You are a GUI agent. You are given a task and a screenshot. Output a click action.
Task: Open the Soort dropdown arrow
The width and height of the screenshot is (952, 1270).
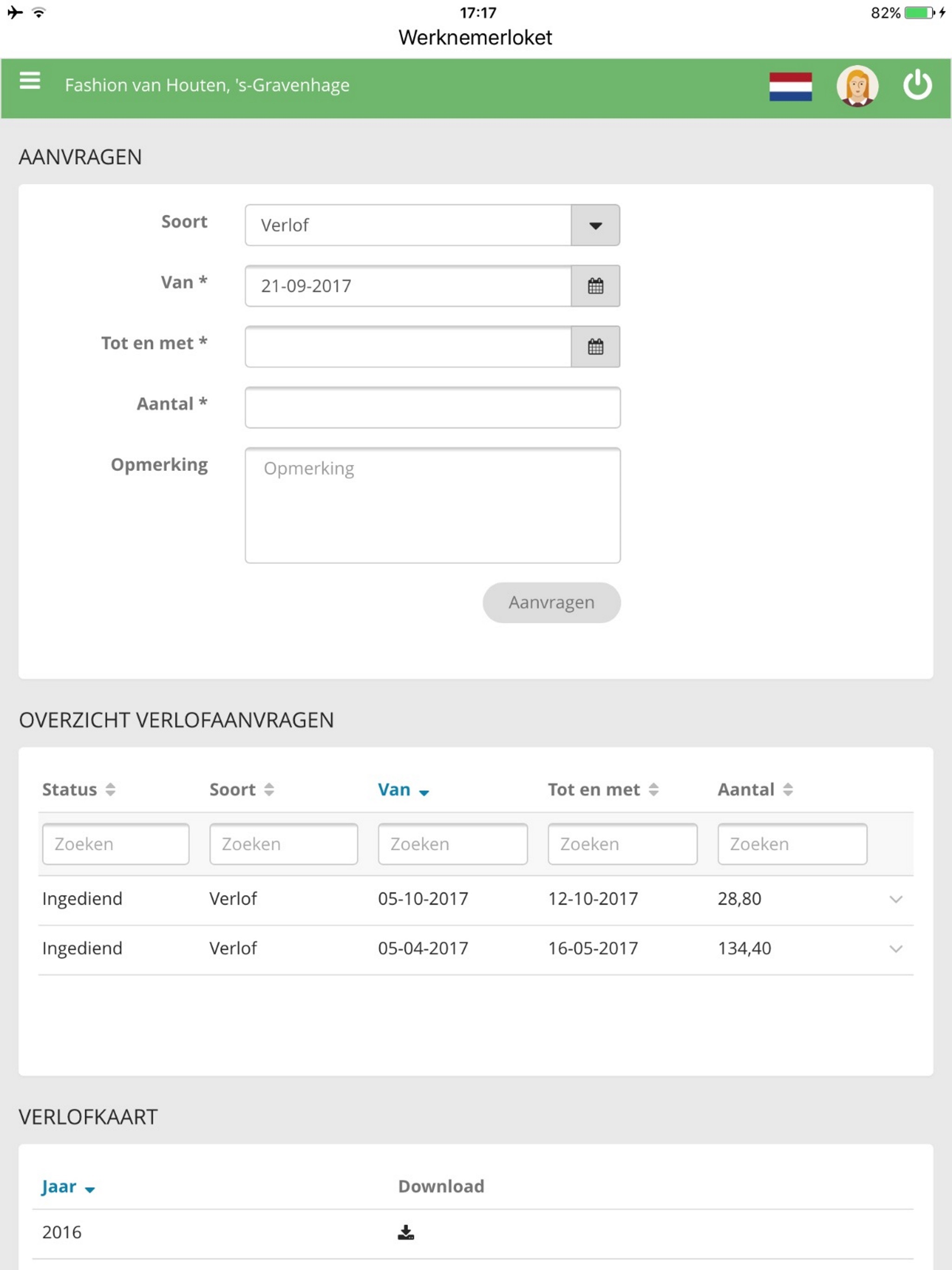595,225
